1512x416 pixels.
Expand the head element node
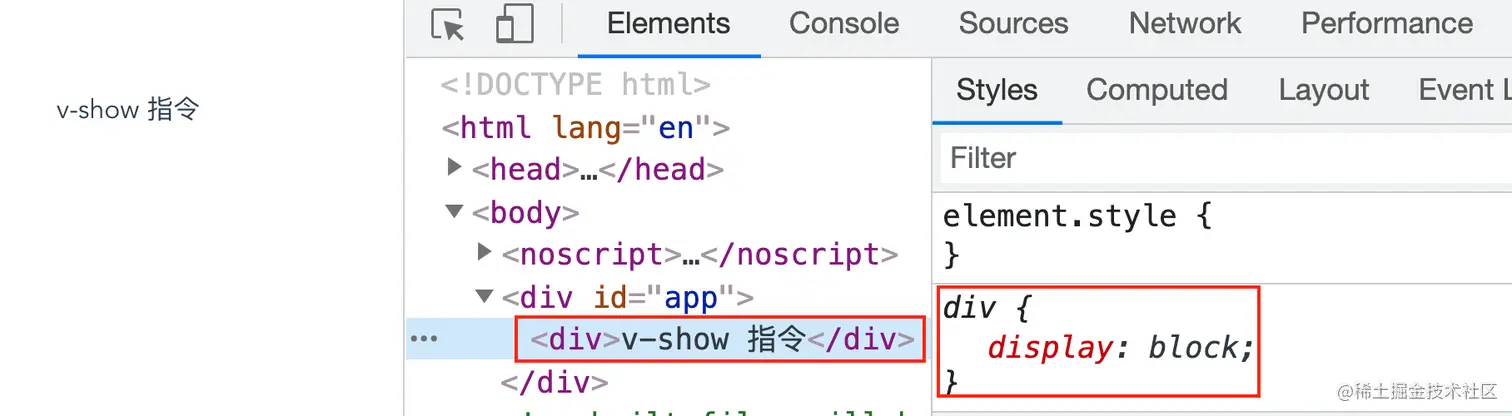455,168
